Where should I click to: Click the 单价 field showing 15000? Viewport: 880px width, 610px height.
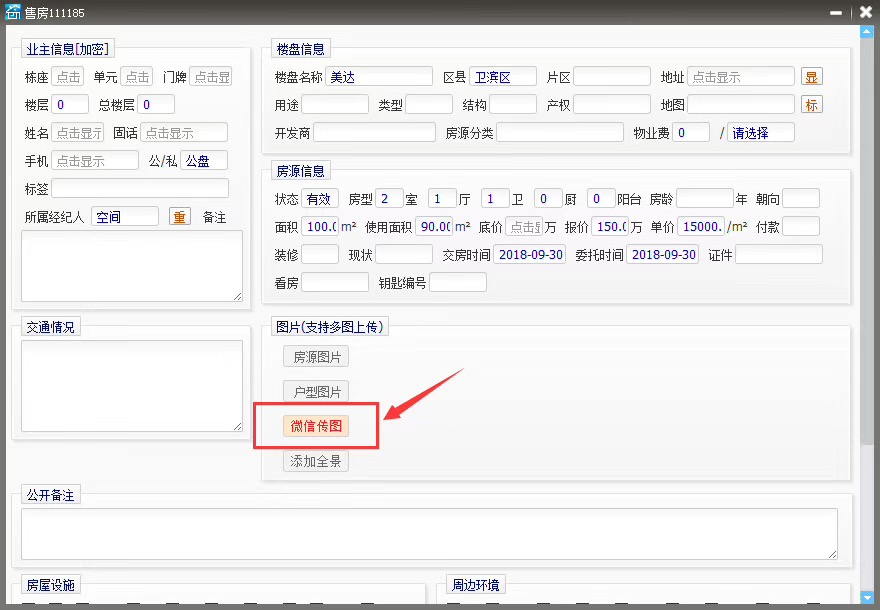pos(701,227)
